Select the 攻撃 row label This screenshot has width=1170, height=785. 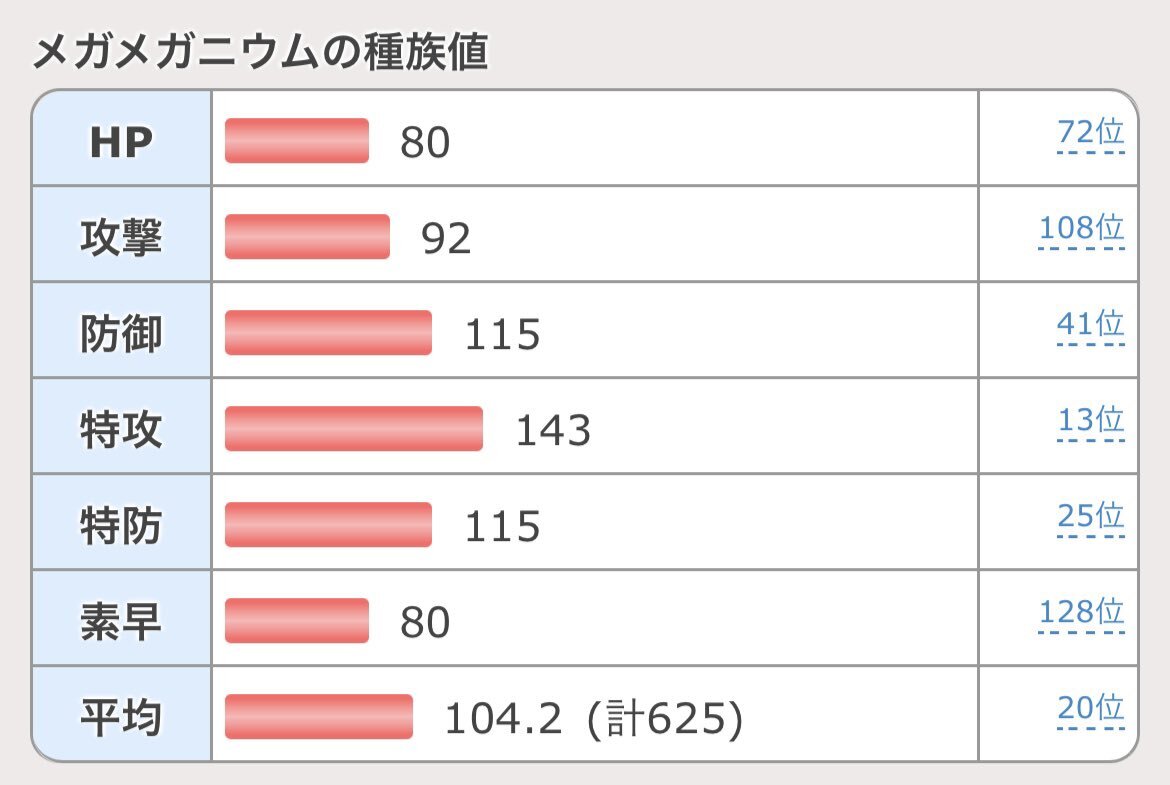point(121,238)
